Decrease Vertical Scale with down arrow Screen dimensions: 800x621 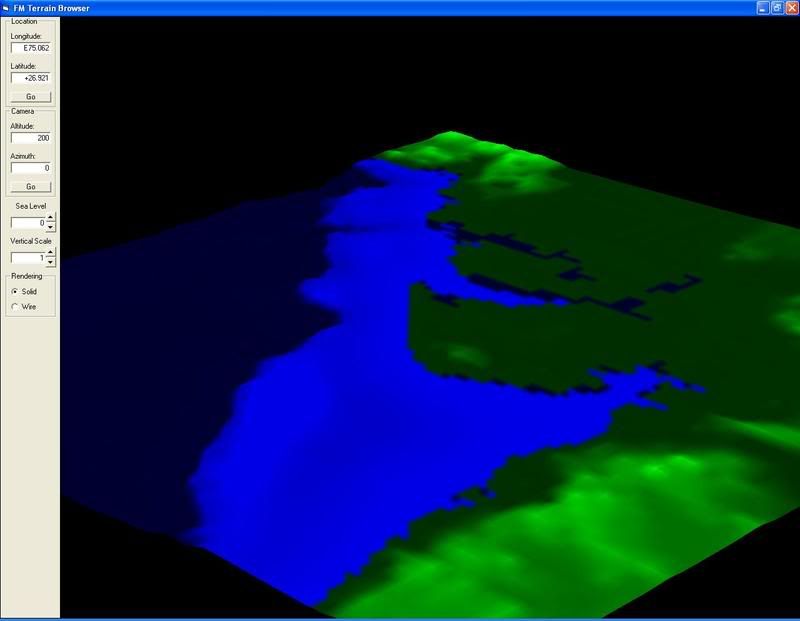(x=51, y=263)
